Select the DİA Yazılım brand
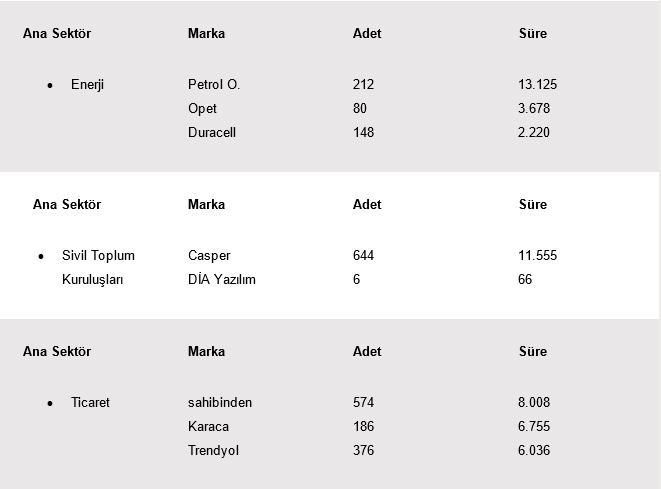 pos(221,280)
